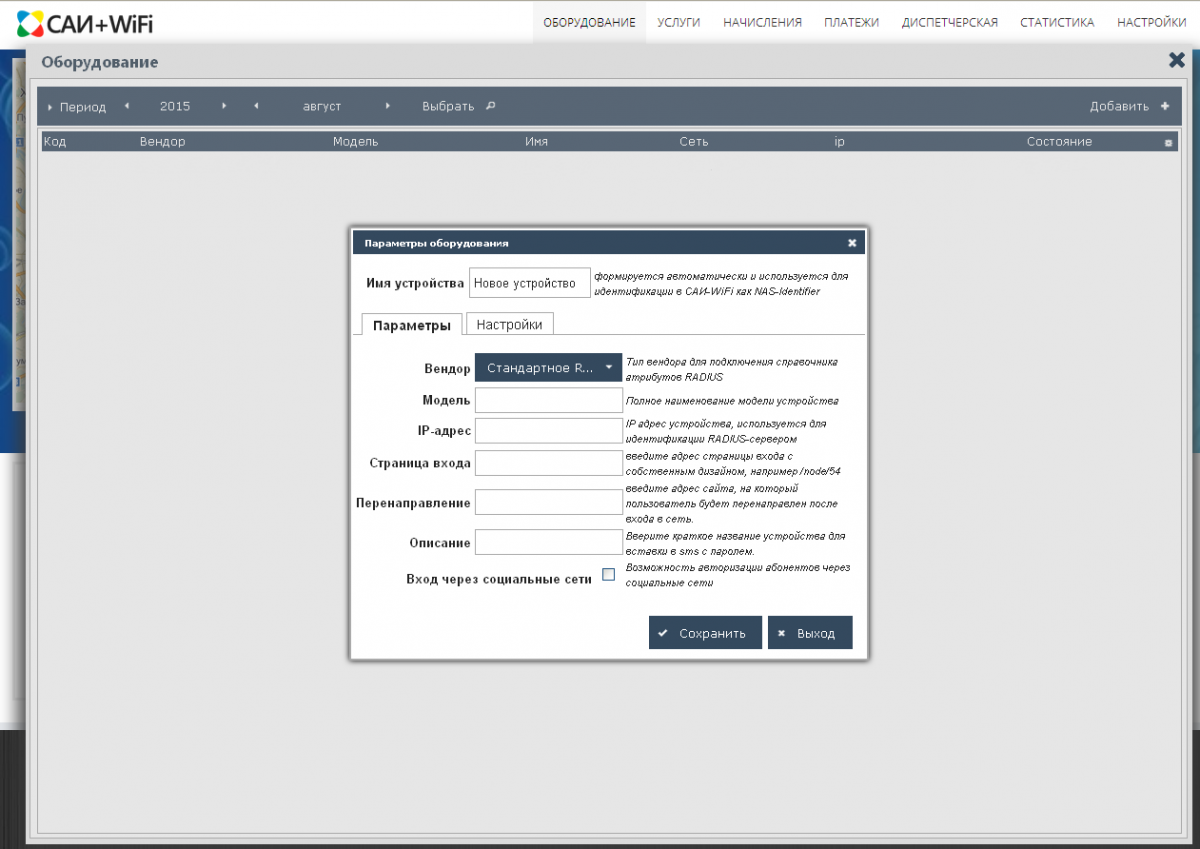
Task: Go to next month after август
Action: (x=388, y=105)
